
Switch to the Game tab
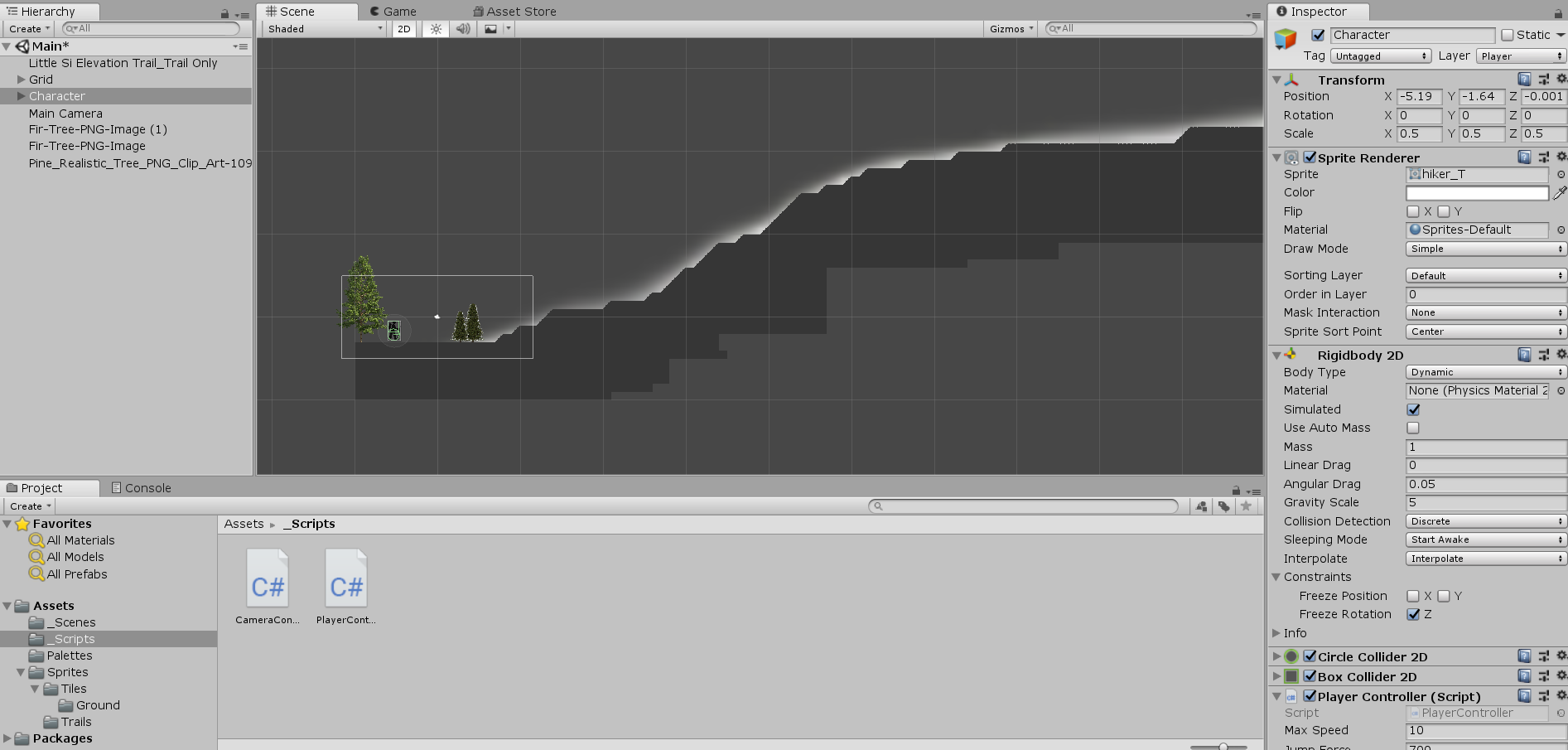tap(393, 12)
